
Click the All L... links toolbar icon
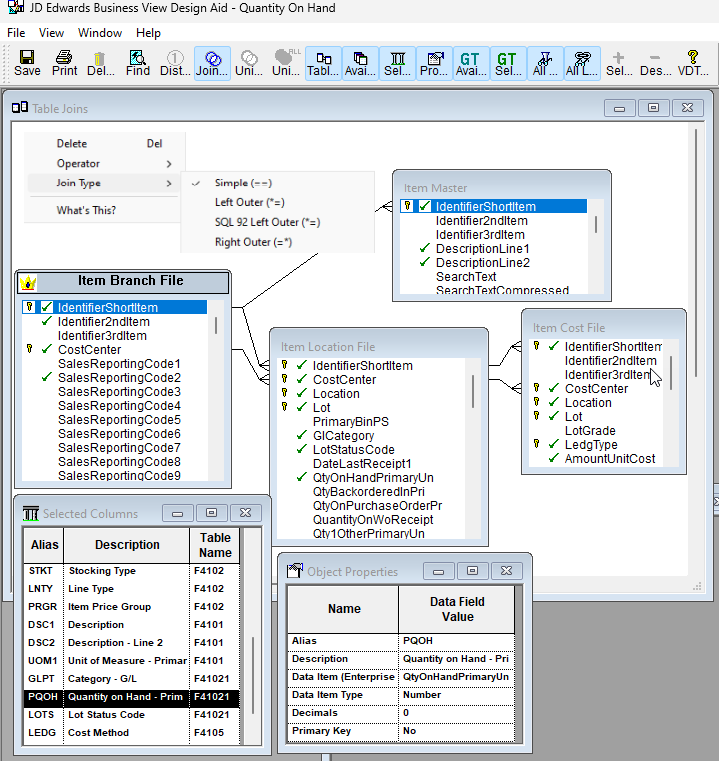pyautogui.click(x=582, y=63)
